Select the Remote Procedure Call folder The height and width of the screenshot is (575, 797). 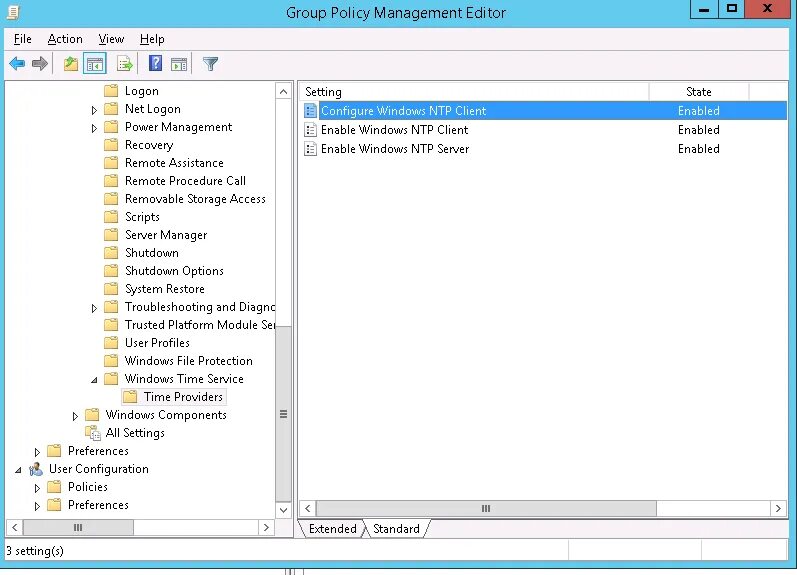click(186, 180)
